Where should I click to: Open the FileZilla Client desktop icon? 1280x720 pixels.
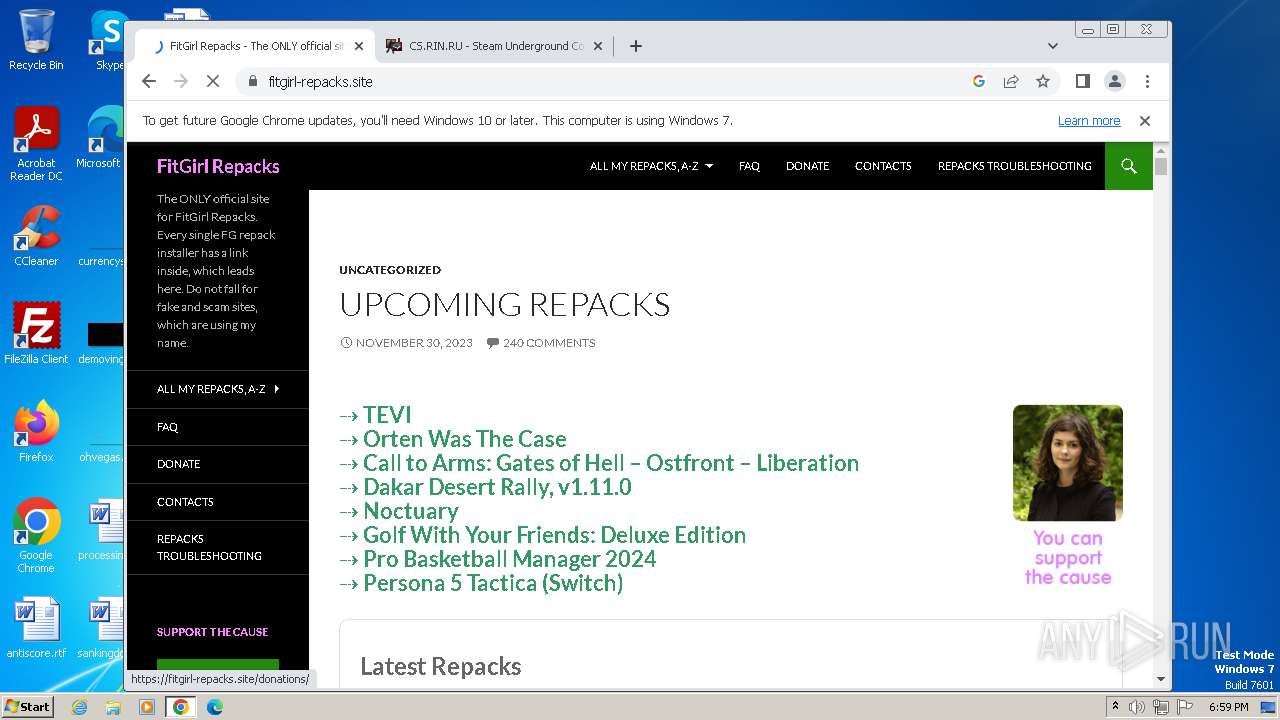36,333
